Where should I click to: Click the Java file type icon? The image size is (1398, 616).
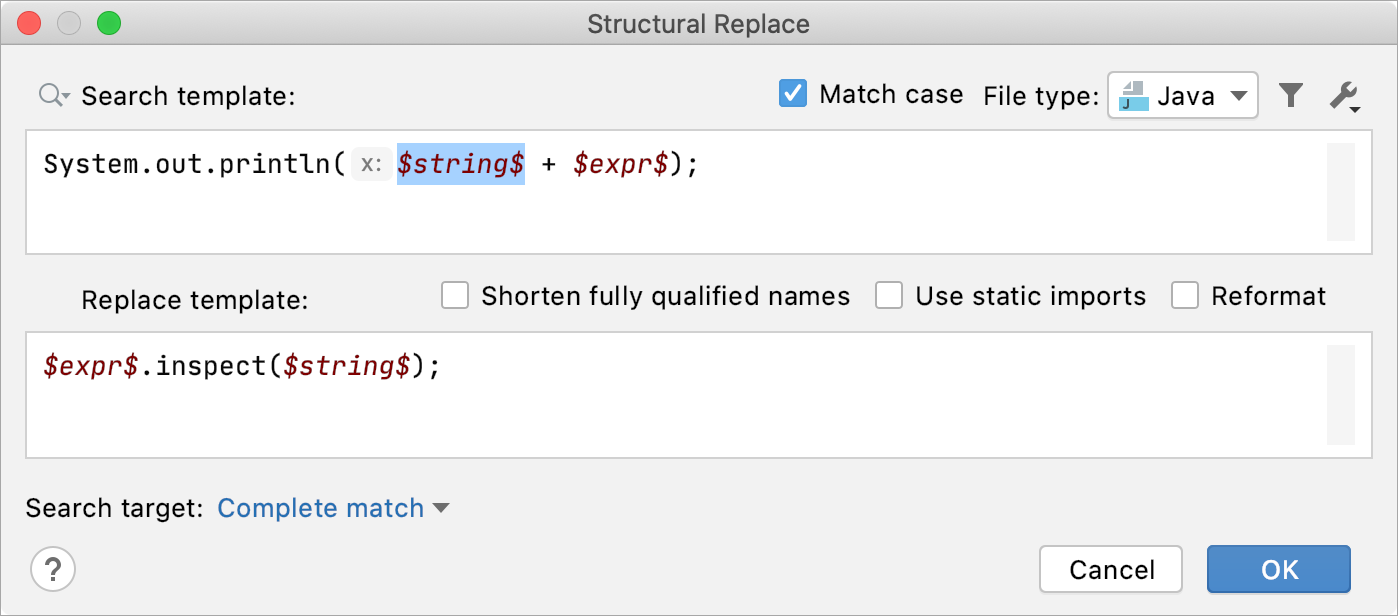[1133, 96]
